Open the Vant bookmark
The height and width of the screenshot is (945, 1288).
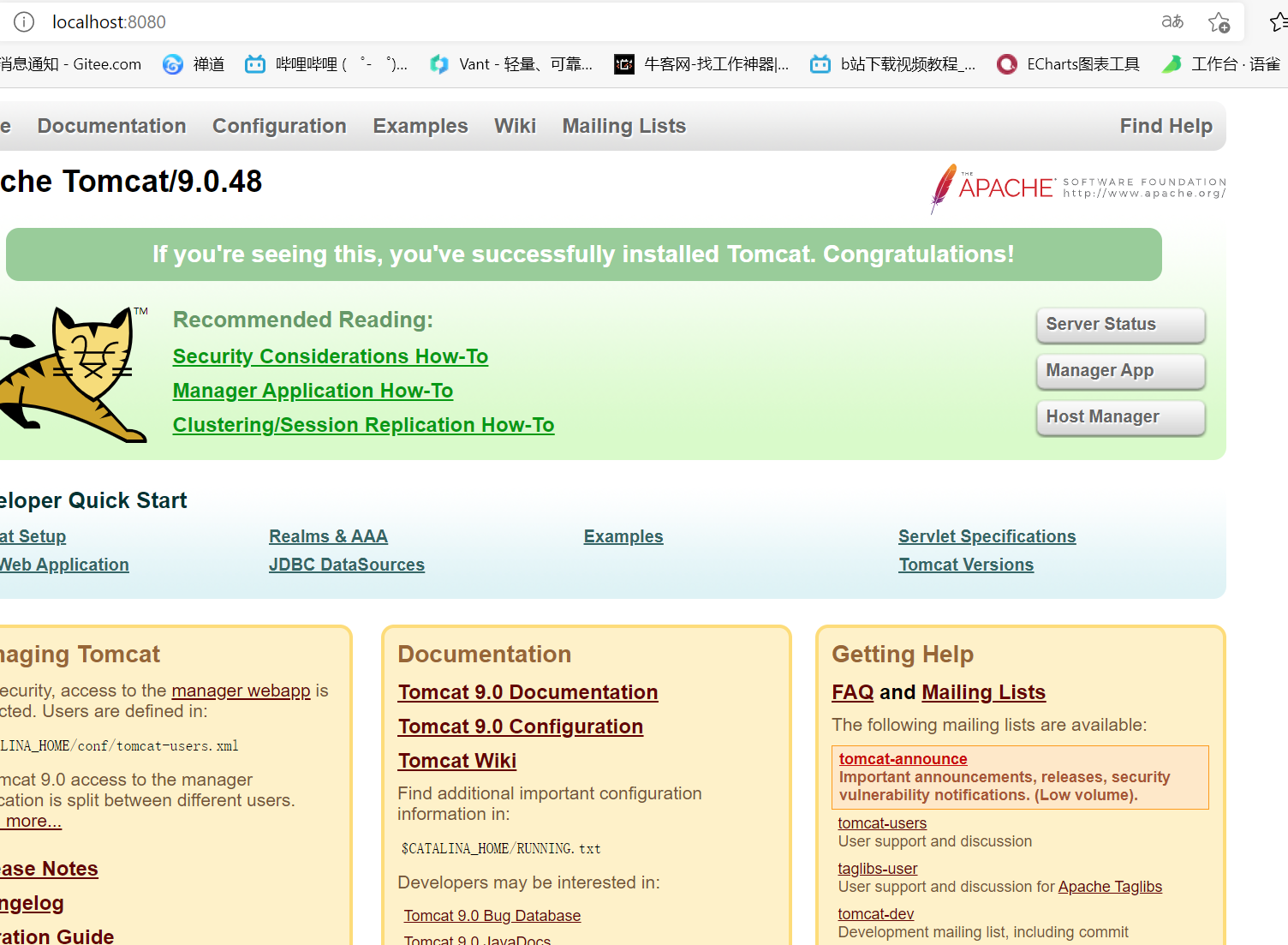pos(511,64)
